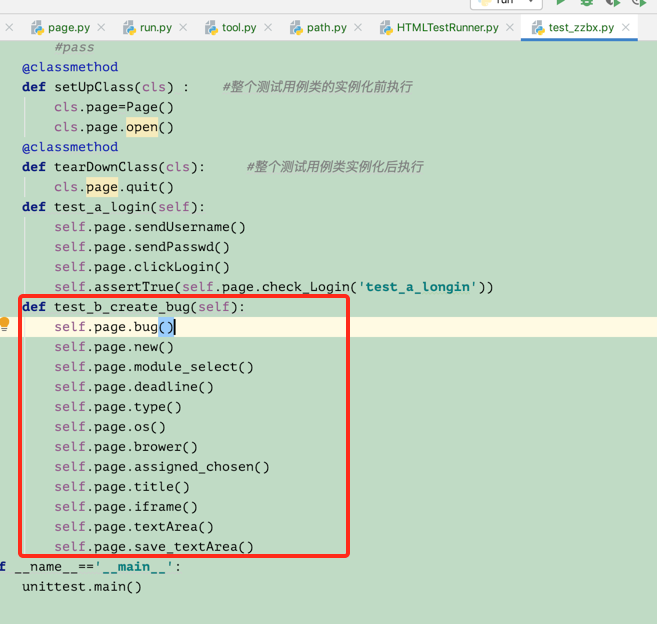Click the yellow light bulb intention icon
This screenshot has width=657, height=624.
[5, 324]
